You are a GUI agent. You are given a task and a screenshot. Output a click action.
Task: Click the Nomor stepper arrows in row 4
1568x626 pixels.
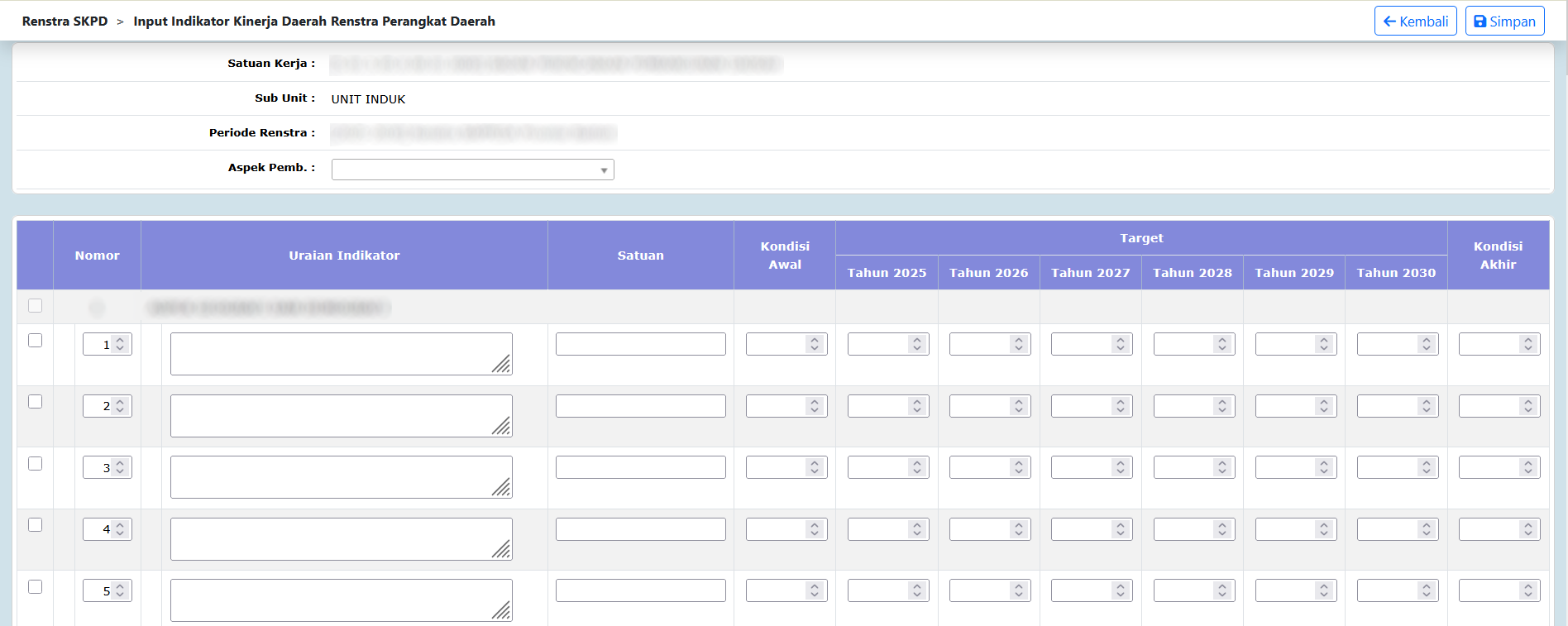(120, 529)
